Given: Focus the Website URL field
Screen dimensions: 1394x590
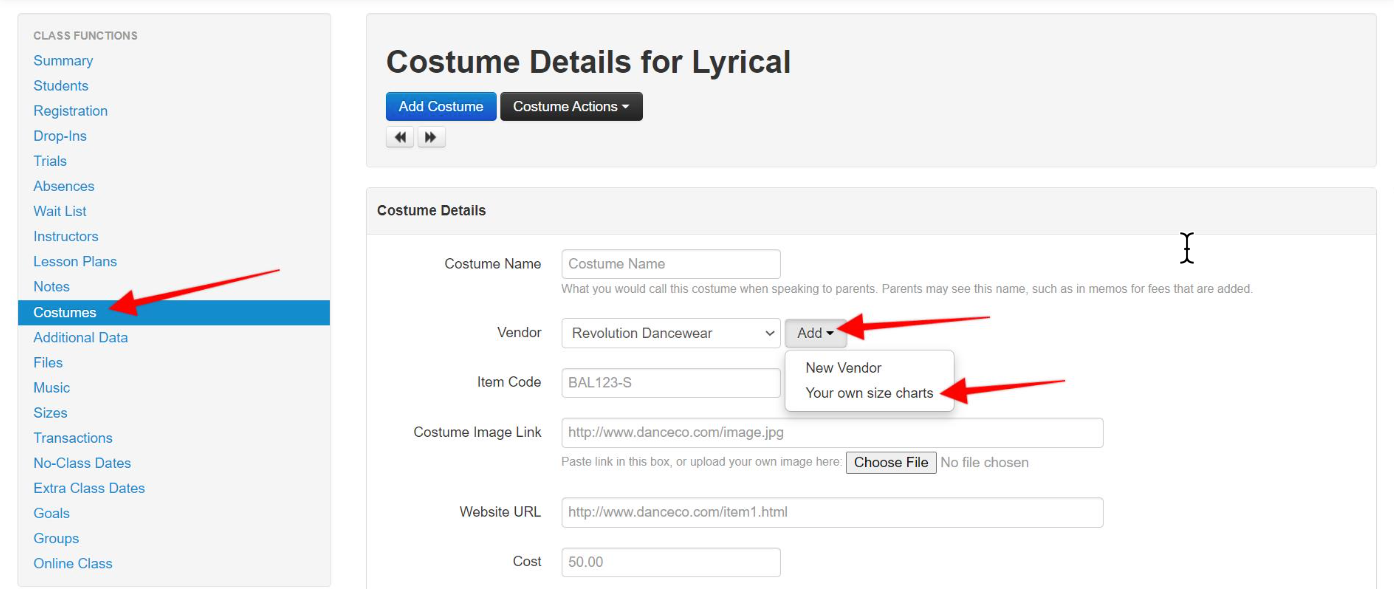Looking at the screenshot, I should tap(832, 512).
